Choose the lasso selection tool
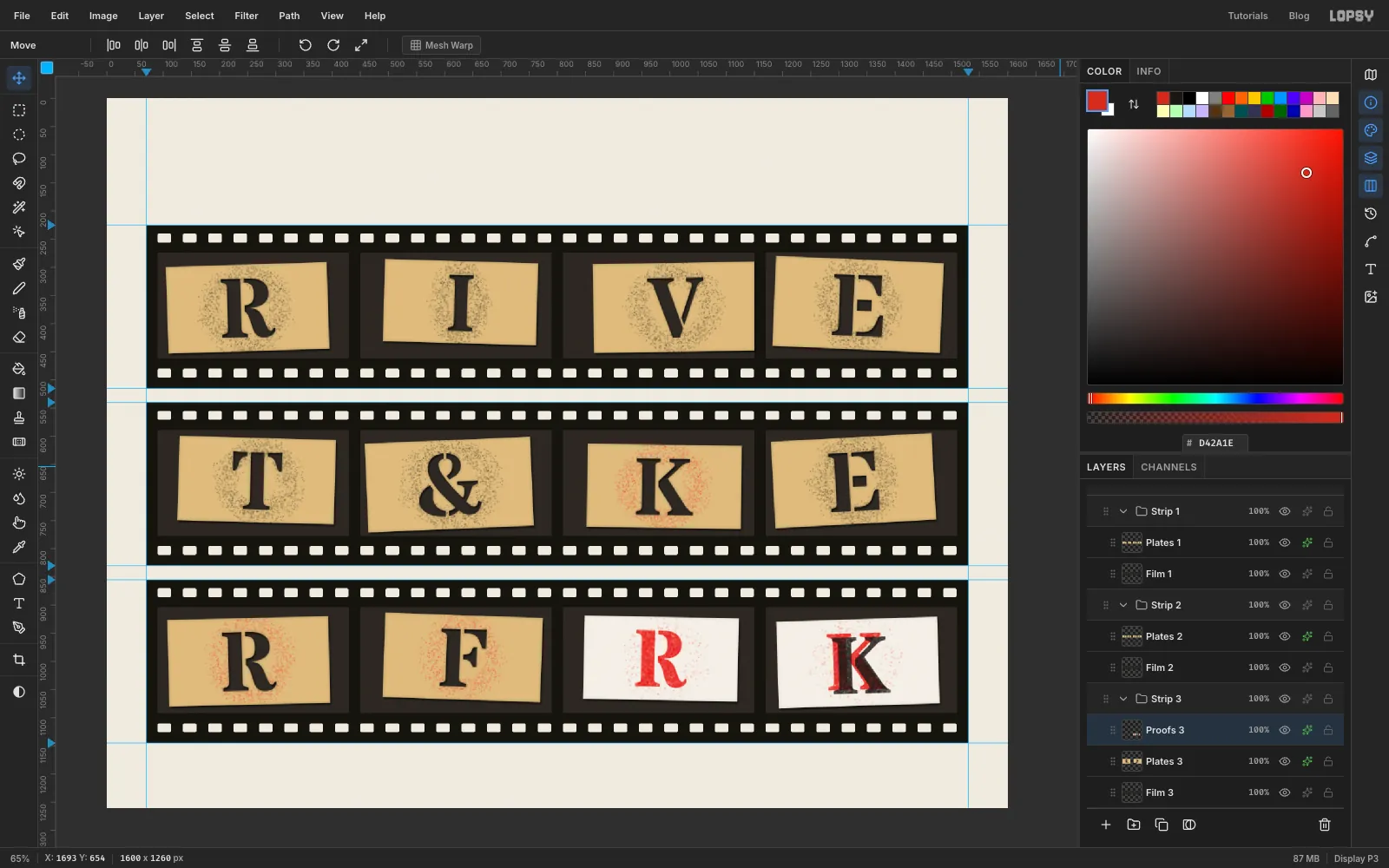This screenshot has height=868, width=1389. (x=19, y=159)
